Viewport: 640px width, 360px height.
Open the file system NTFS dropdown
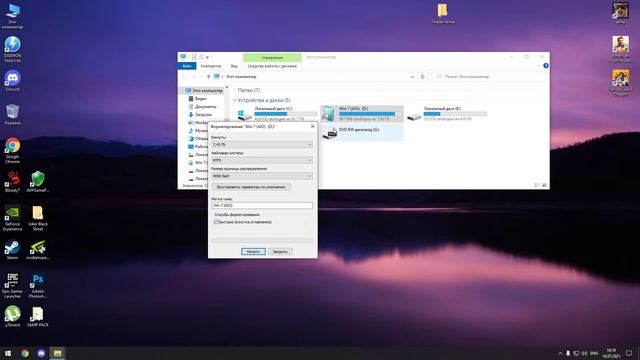point(262,160)
